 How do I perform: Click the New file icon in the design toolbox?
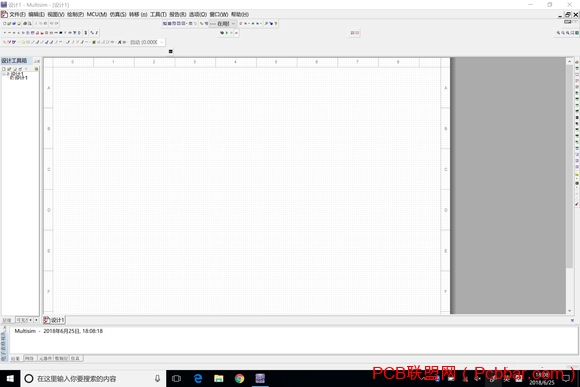pyautogui.click(x=4, y=69)
